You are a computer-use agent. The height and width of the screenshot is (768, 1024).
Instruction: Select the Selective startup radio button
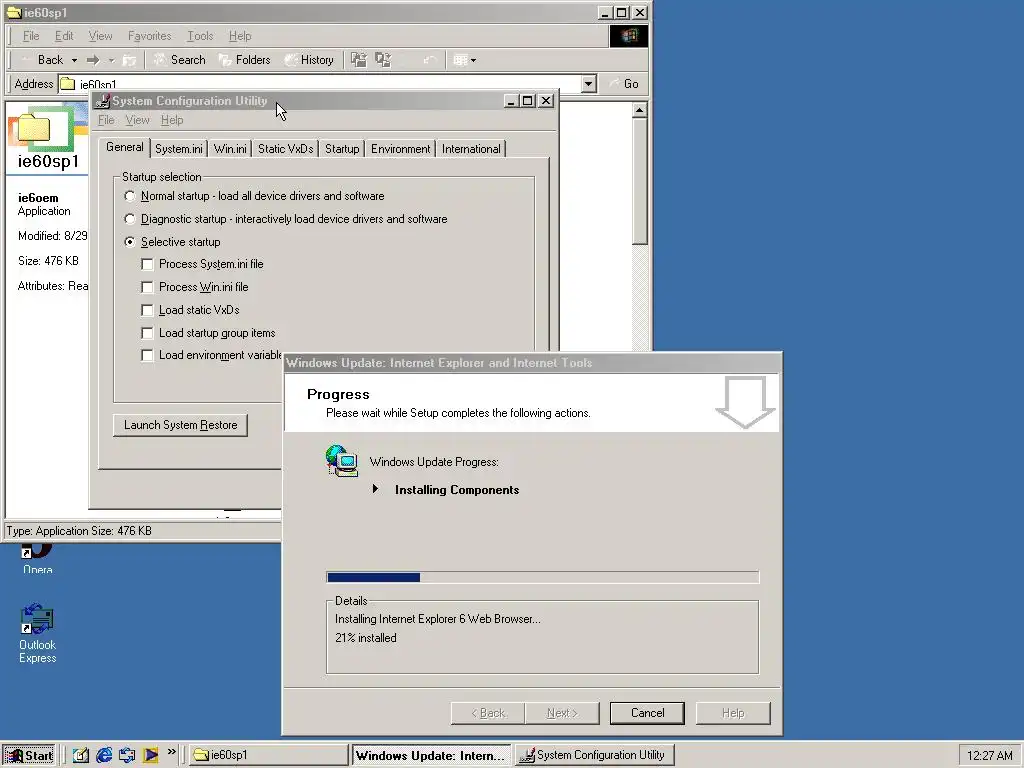pos(130,242)
